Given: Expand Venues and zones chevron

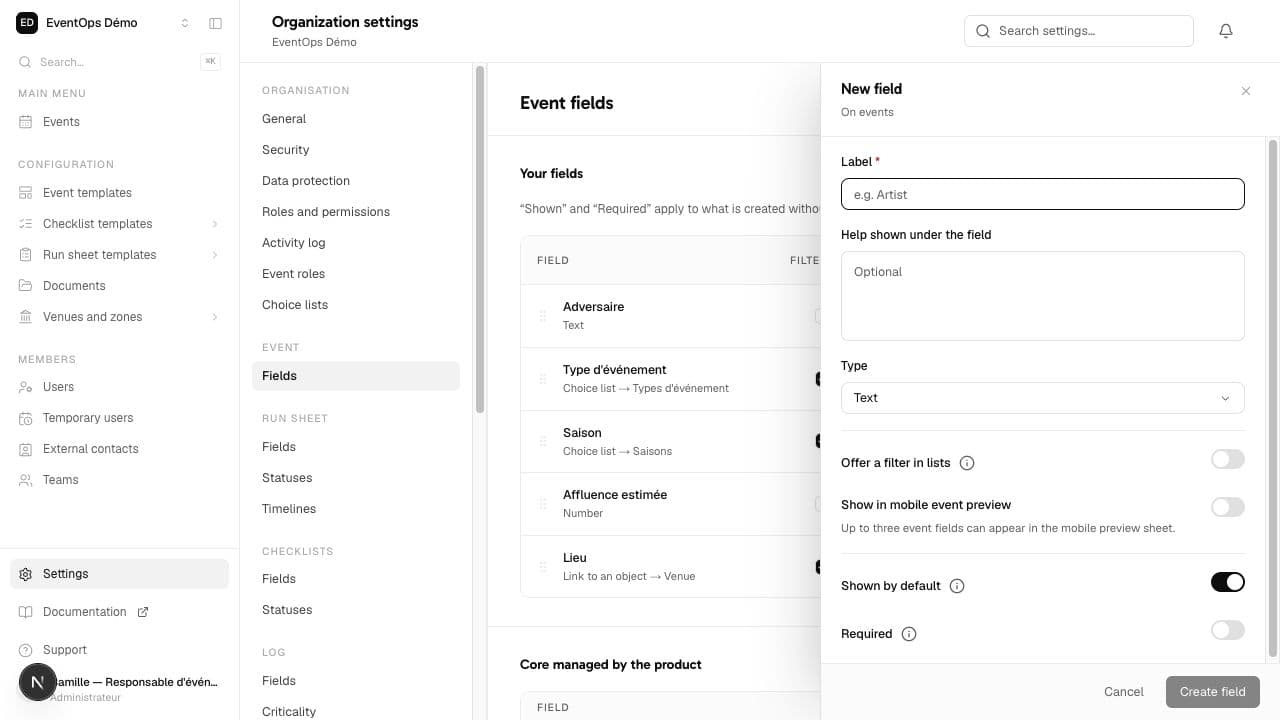Looking at the screenshot, I should [215, 317].
